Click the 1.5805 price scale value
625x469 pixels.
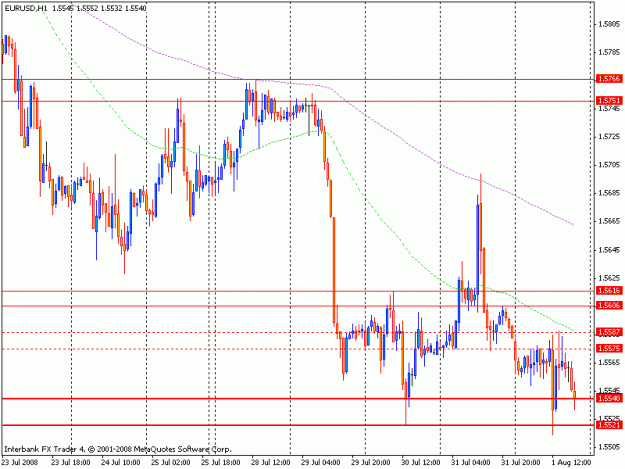pos(609,24)
